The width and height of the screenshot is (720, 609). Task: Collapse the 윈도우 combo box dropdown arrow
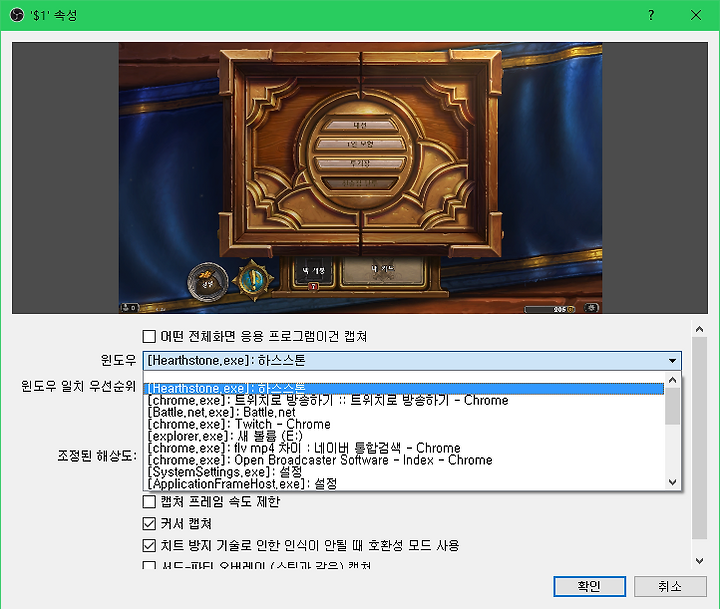pyautogui.click(x=672, y=361)
